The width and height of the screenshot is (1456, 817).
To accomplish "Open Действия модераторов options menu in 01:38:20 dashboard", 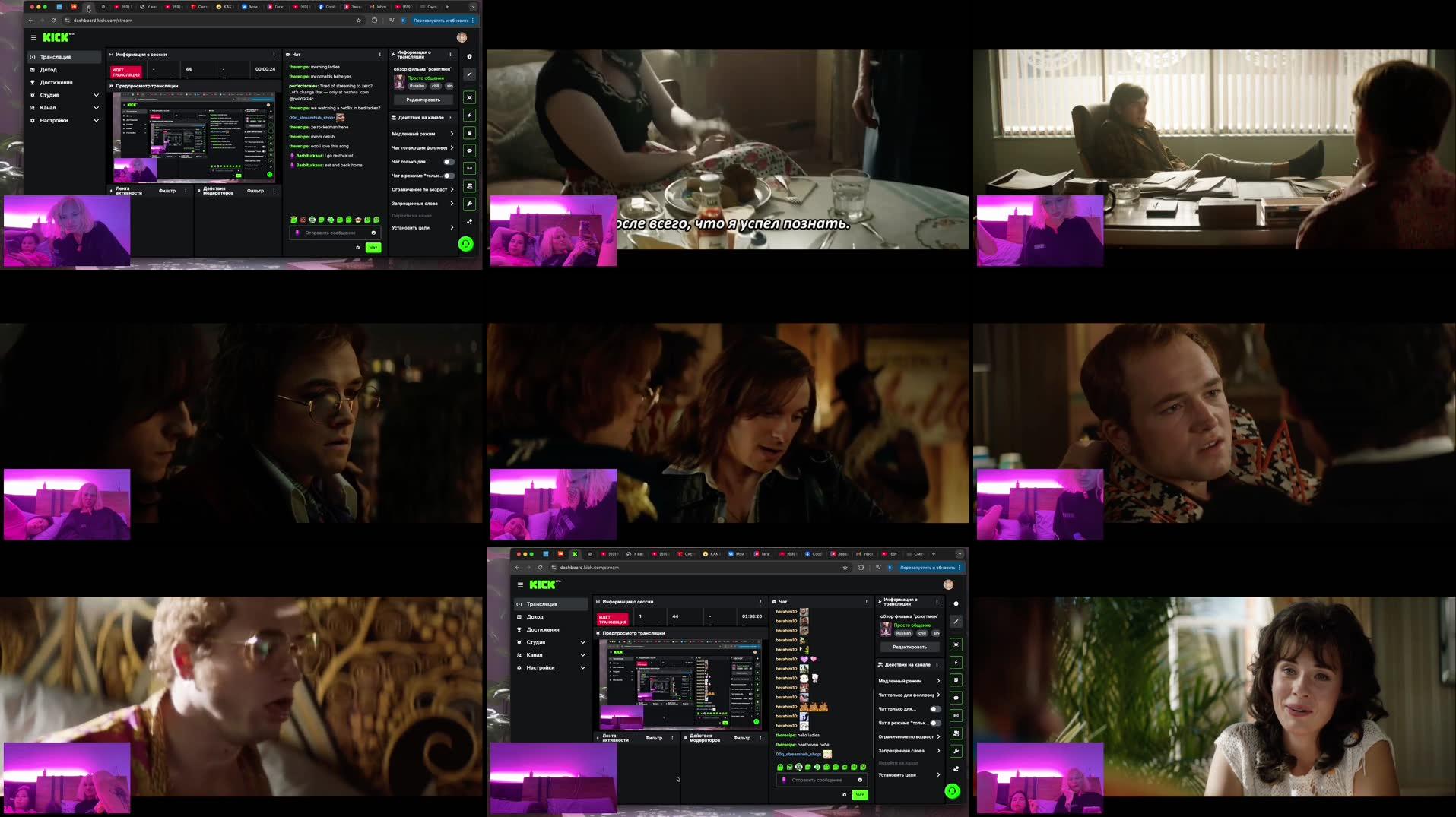I will click(x=760, y=738).
